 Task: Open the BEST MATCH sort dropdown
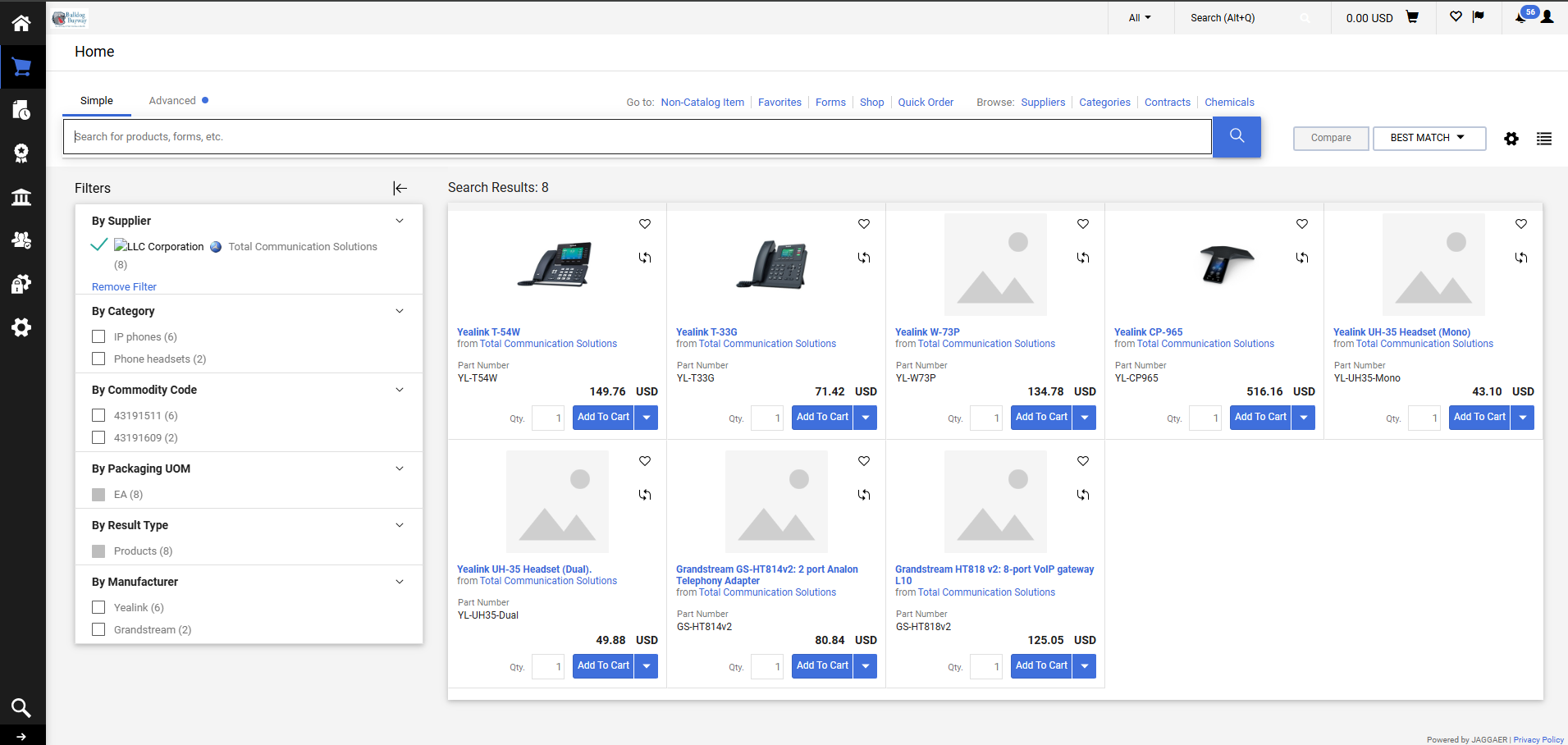[x=1429, y=138]
